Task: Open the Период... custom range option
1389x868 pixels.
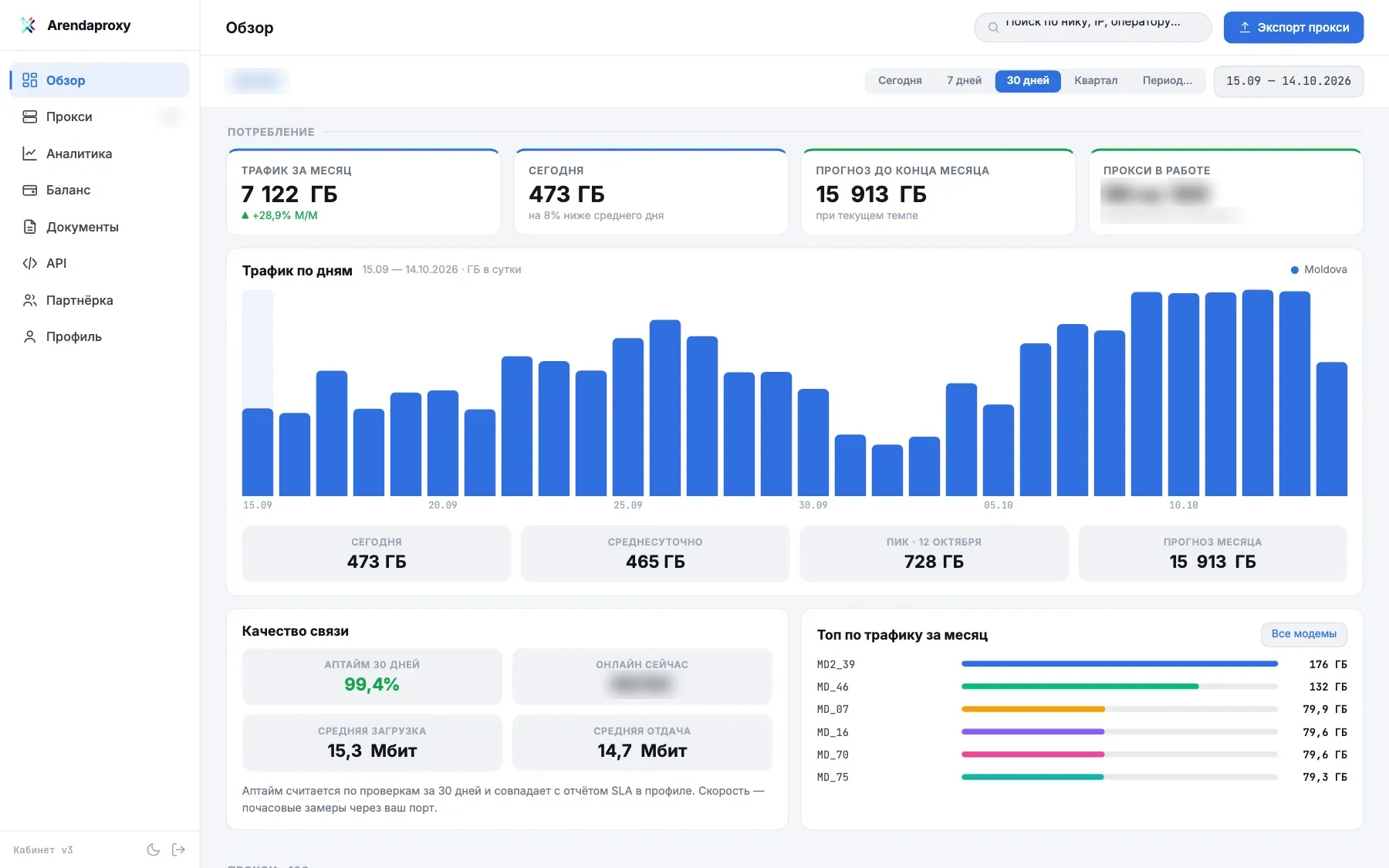Action: (x=1167, y=80)
